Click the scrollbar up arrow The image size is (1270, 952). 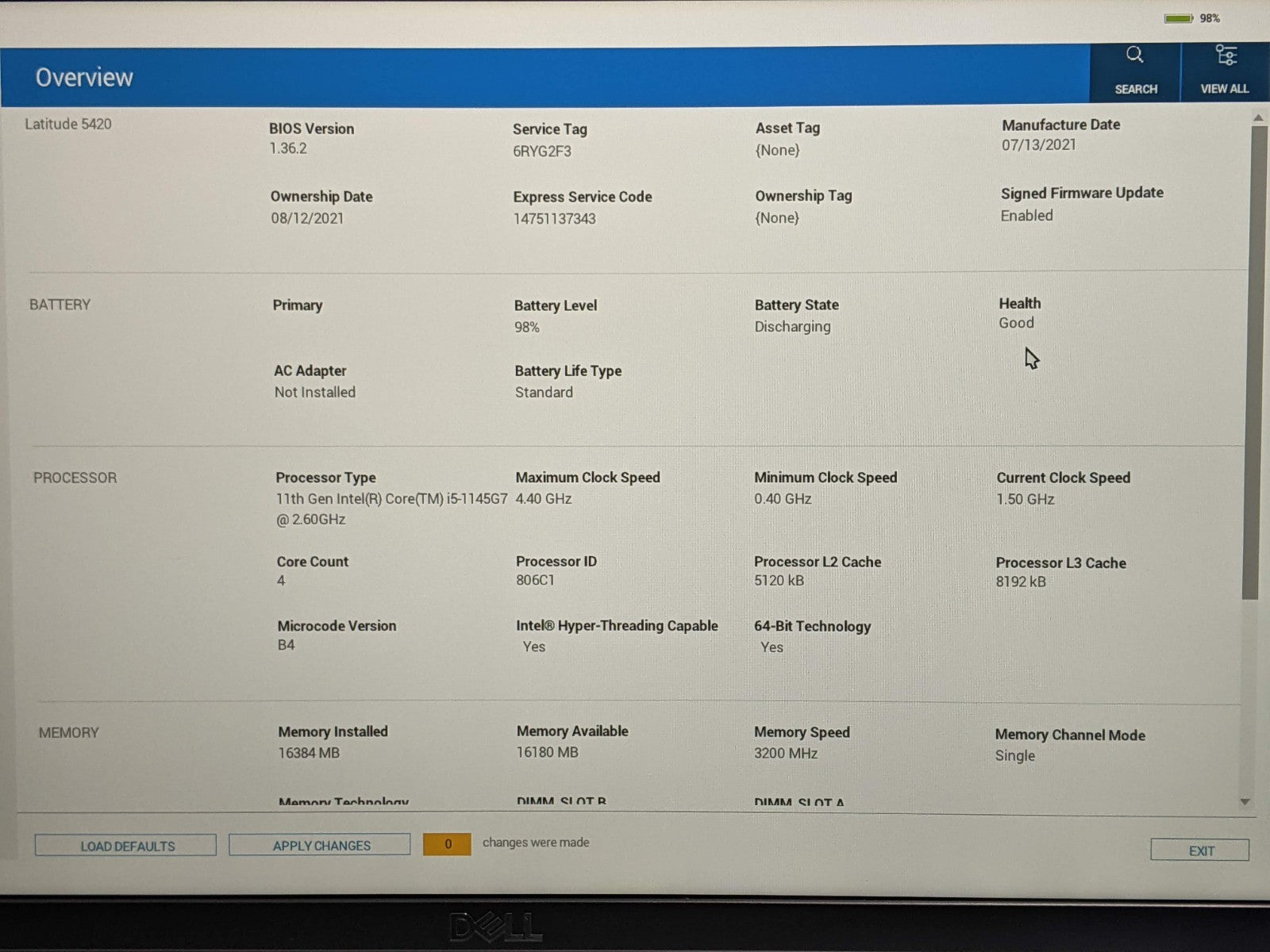click(1258, 118)
